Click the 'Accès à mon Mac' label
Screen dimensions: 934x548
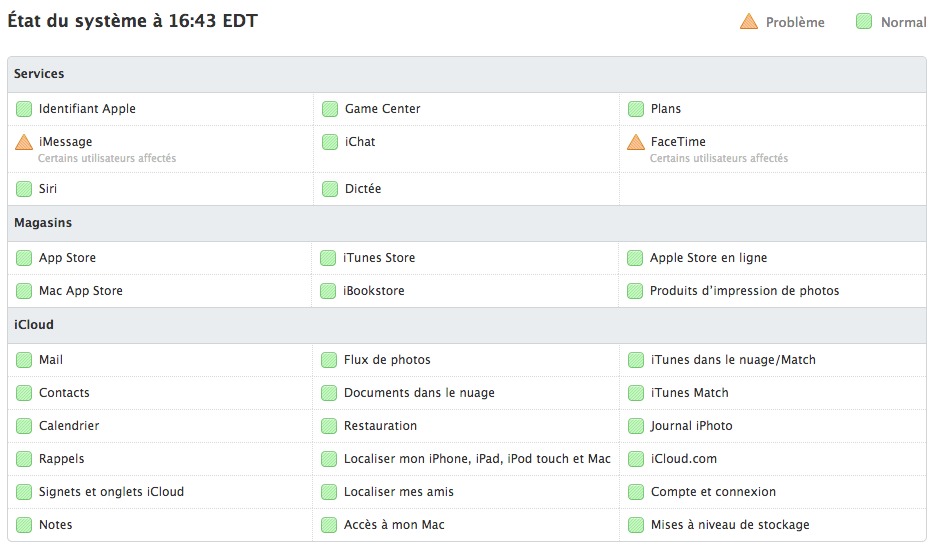point(394,525)
